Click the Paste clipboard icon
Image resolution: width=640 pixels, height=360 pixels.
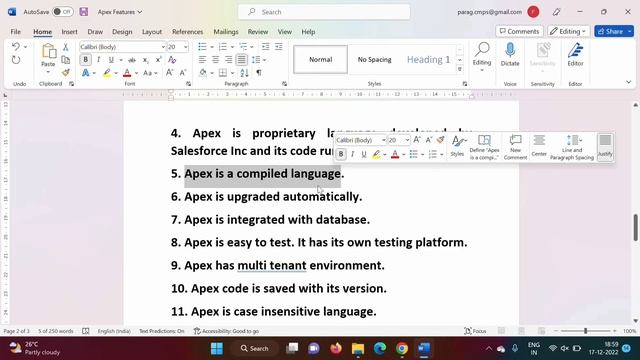click(48, 52)
